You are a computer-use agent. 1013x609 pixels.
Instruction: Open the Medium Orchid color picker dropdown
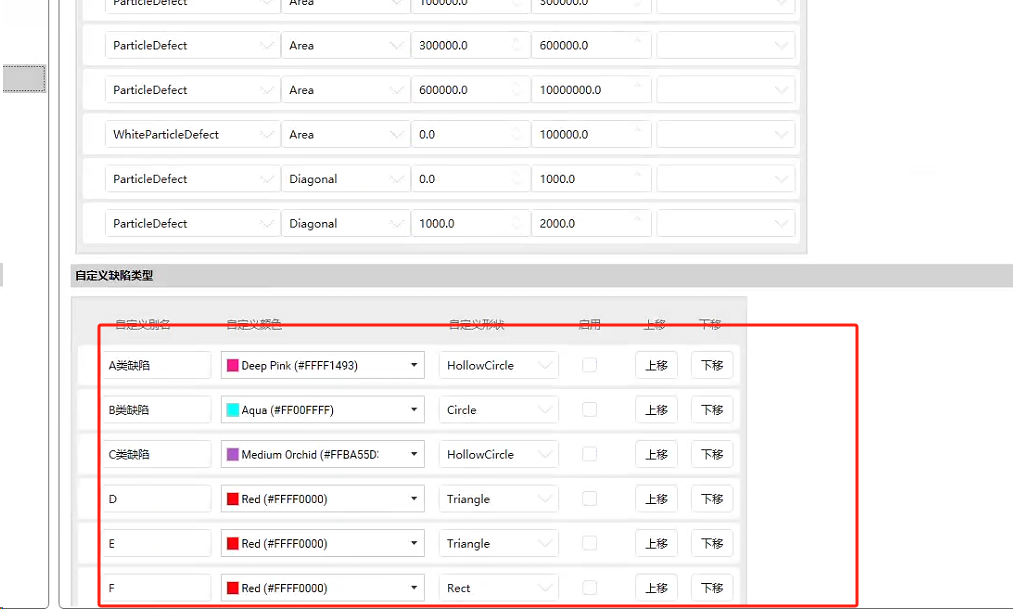pyautogui.click(x=414, y=455)
